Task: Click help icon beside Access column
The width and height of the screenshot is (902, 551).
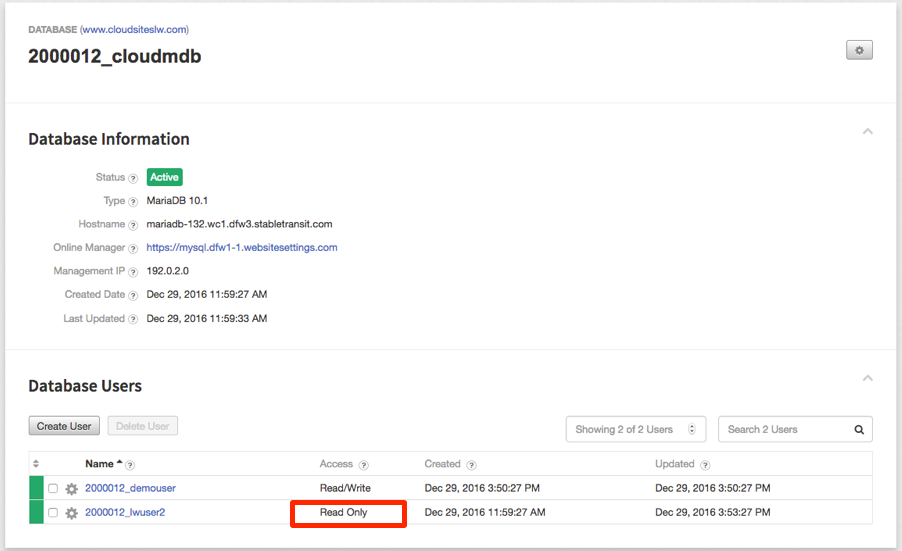Action: click(364, 465)
